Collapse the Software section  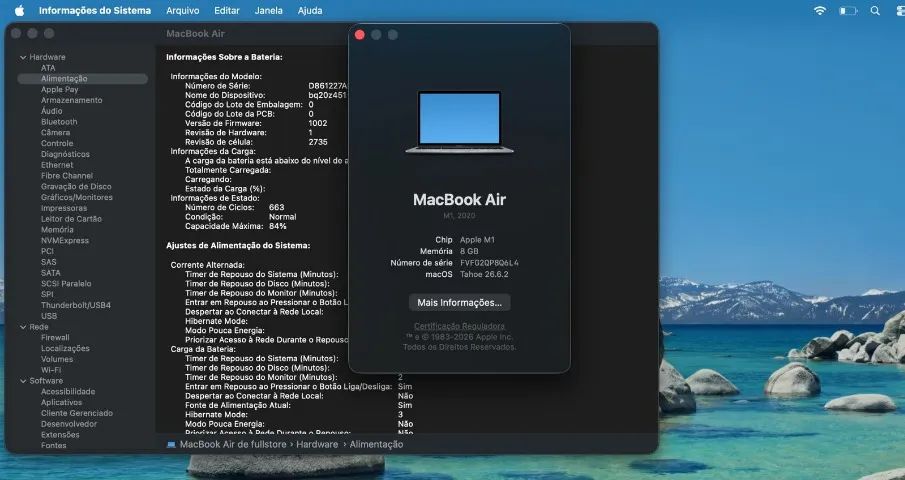click(x=23, y=381)
